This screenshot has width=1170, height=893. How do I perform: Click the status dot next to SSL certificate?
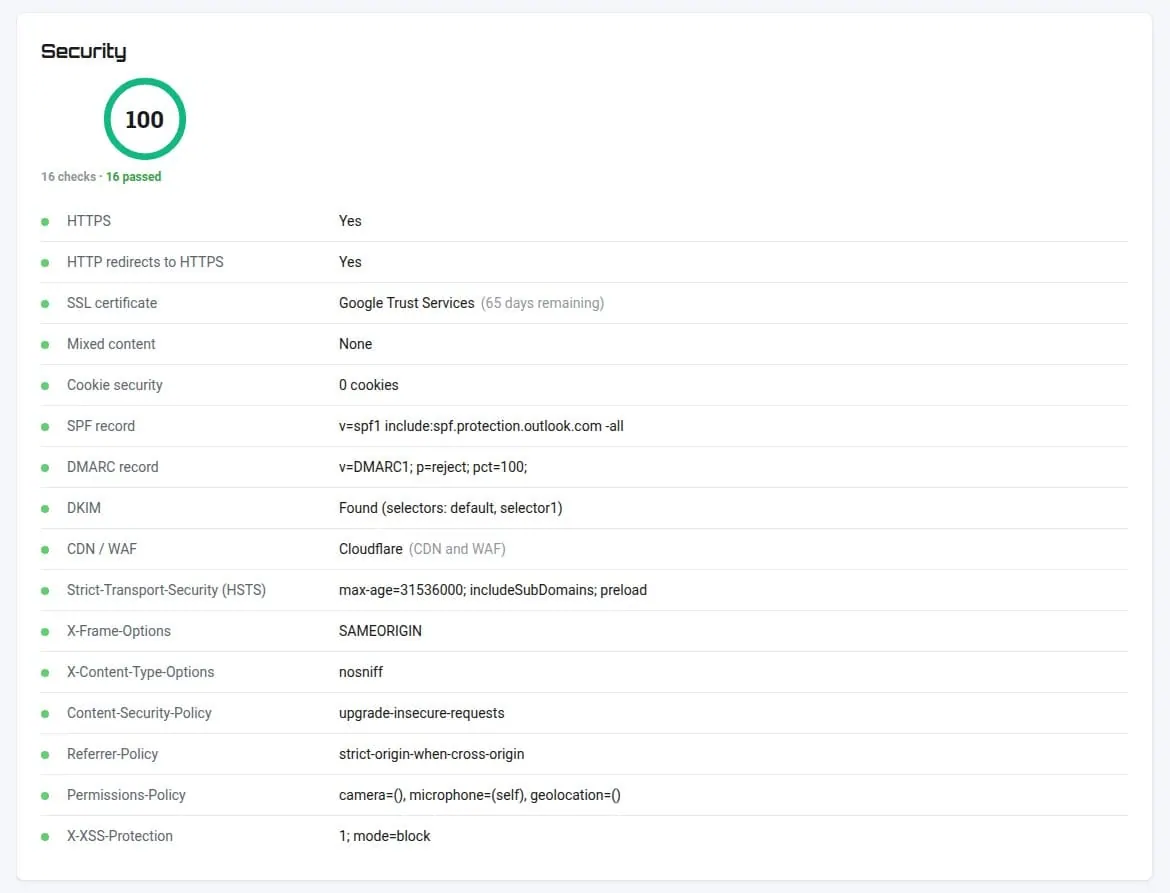coord(45,304)
